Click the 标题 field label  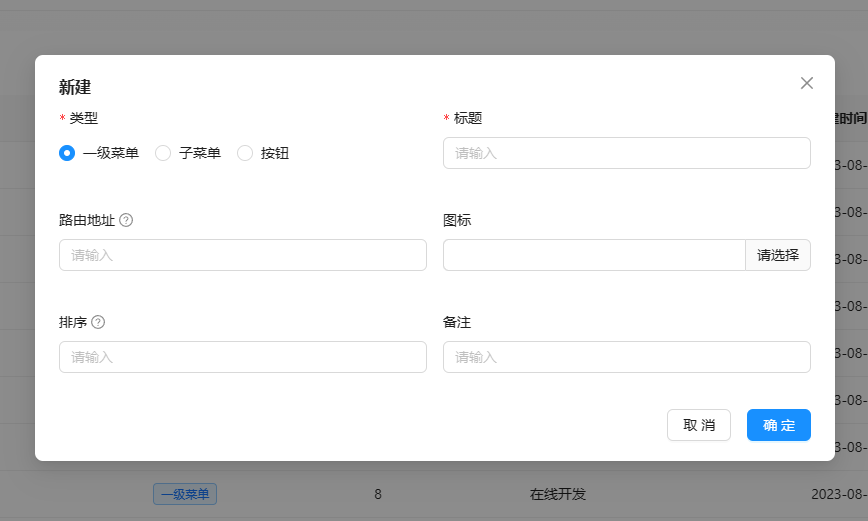coord(468,118)
